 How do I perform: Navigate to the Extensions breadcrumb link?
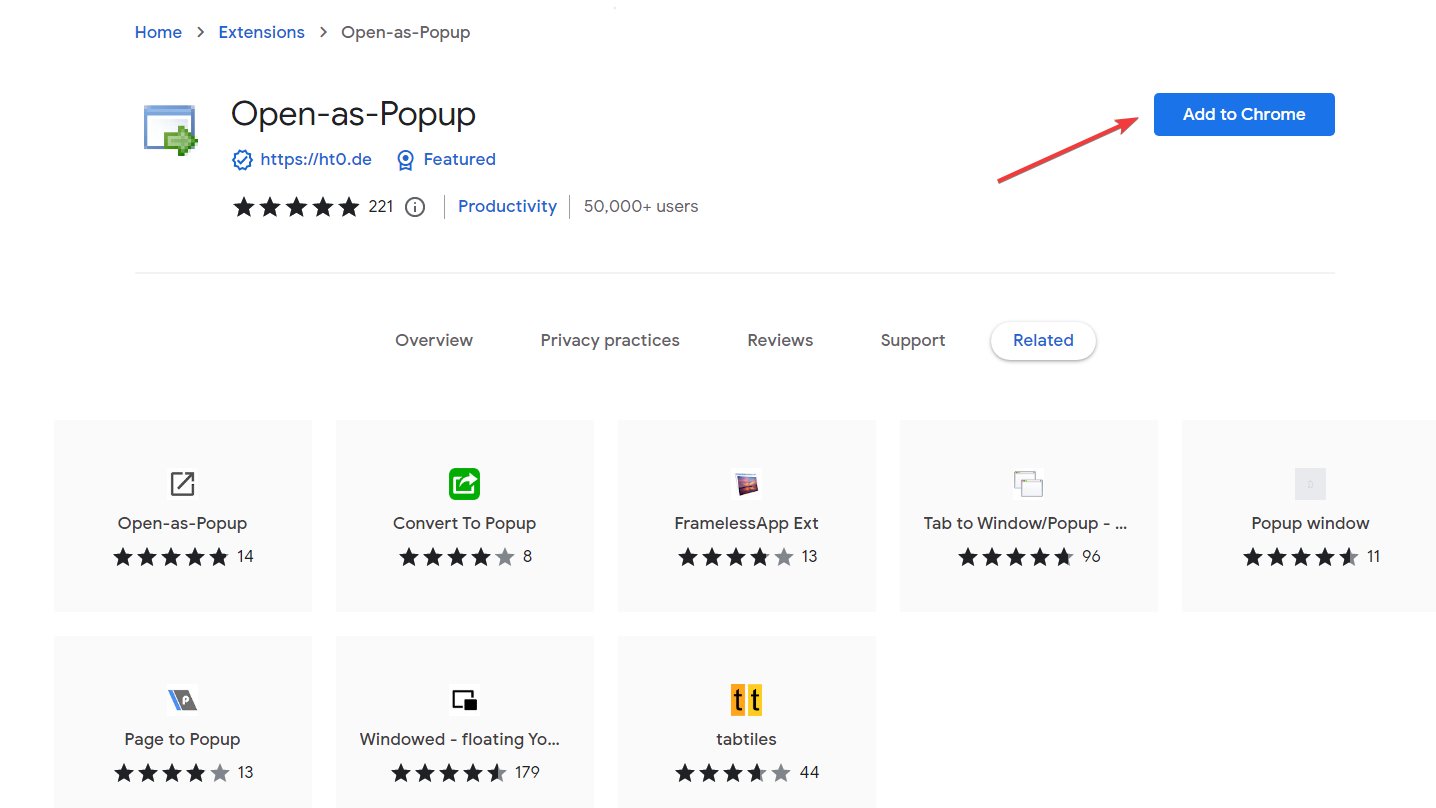[x=261, y=32]
